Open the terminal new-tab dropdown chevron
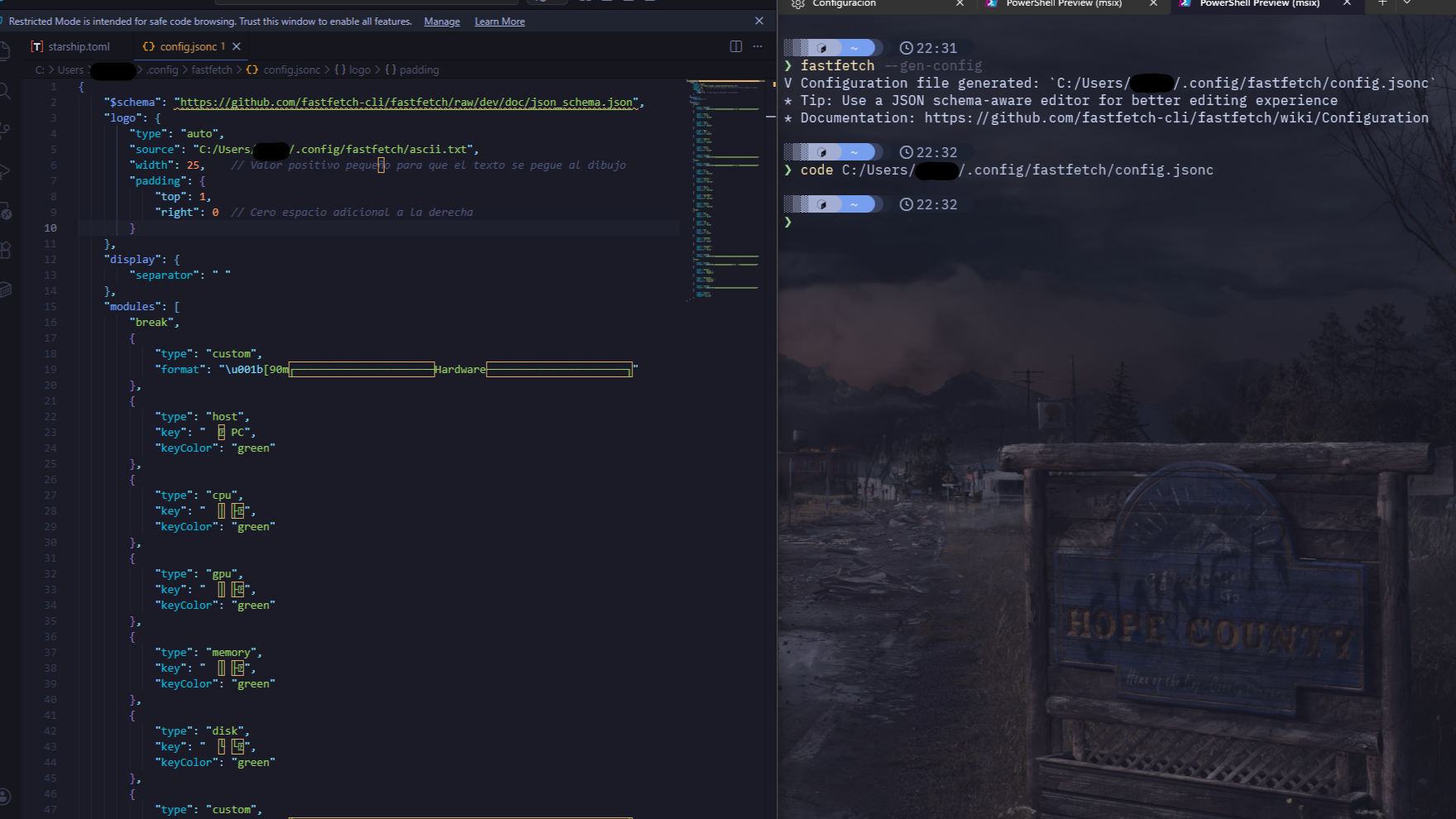The image size is (1456, 819). pos(1407,5)
